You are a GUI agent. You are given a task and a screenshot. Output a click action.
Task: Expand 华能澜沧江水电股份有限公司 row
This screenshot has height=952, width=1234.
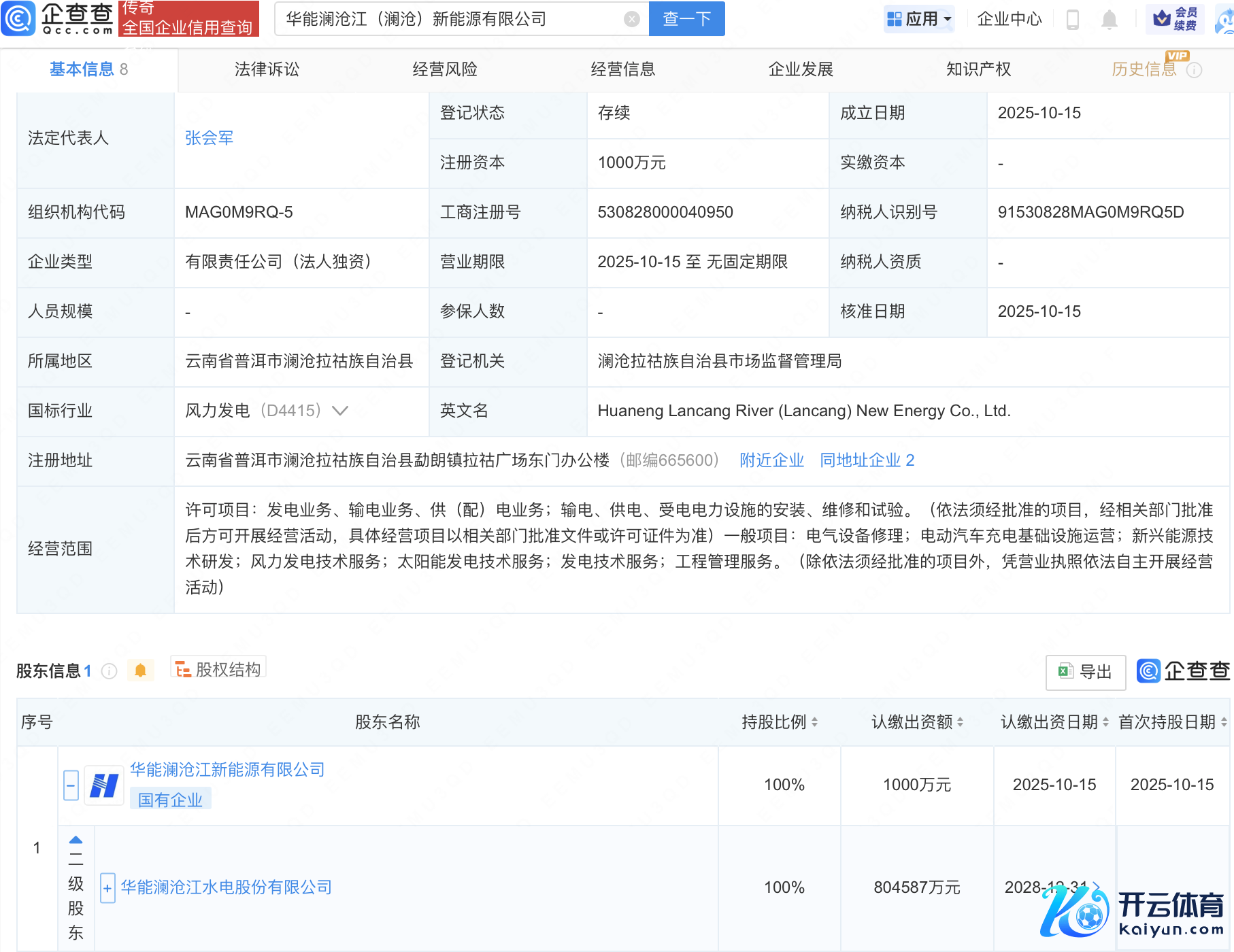(107, 888)
